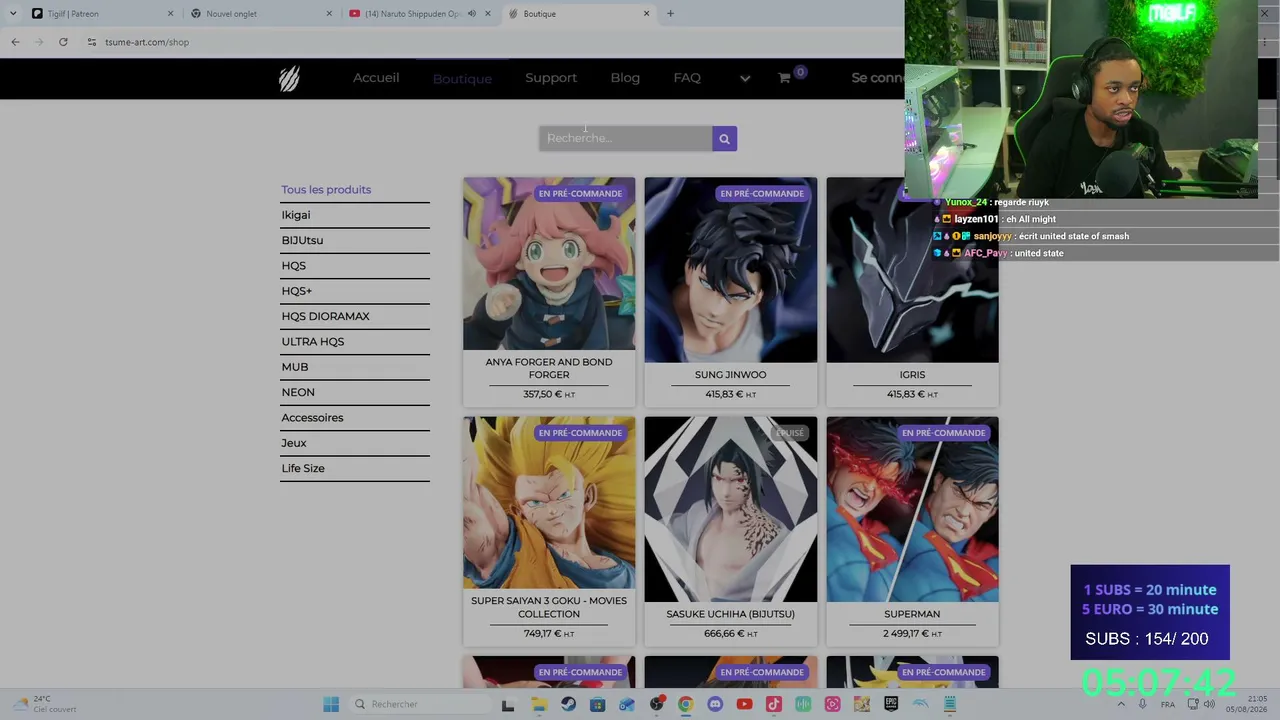Filter by the BIJUtsu category
This screenshot has width=1280, height=720.
[x=302, y=240]
